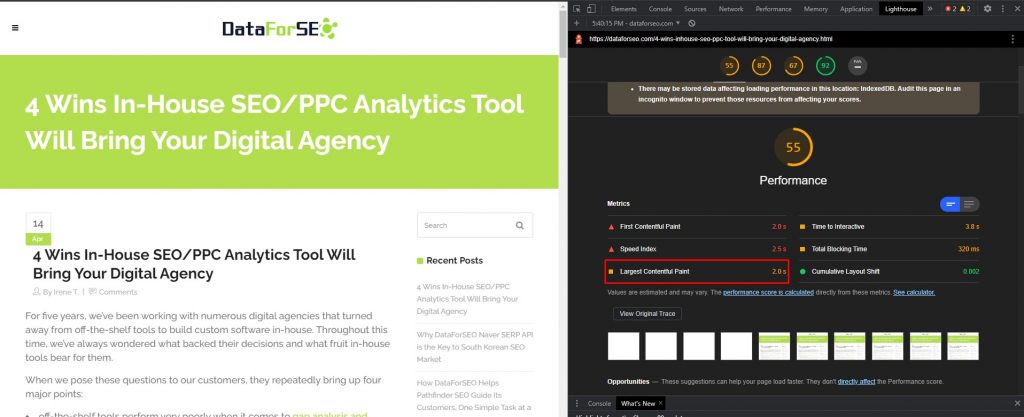Open the article title link beside the date badge
This screenshot has width=1024, height=417.
click(x=194, y=264)
